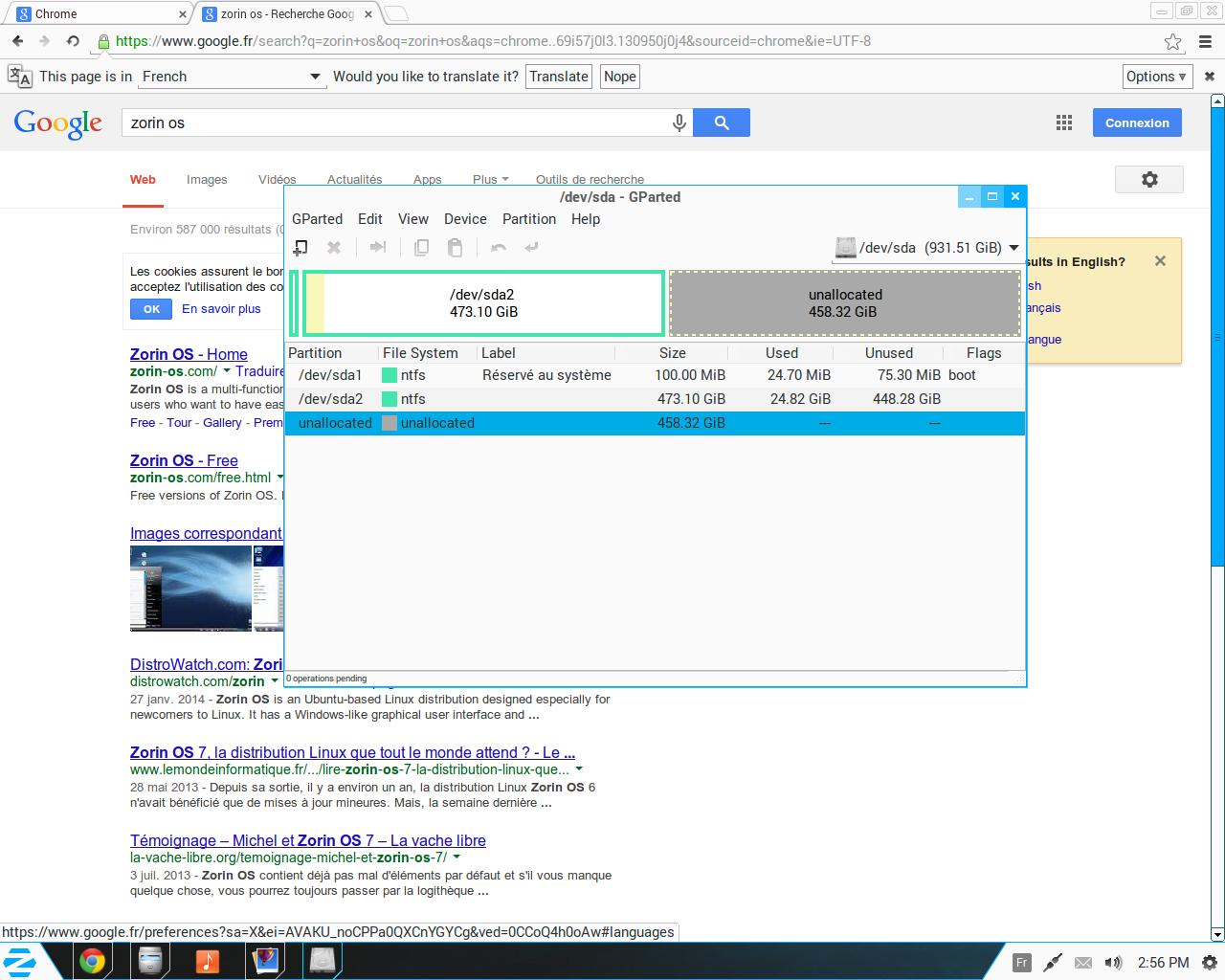The height and width of the screenshot is (980, 1225).
Task: Open the GParted menu
Action: coord(317,219)
